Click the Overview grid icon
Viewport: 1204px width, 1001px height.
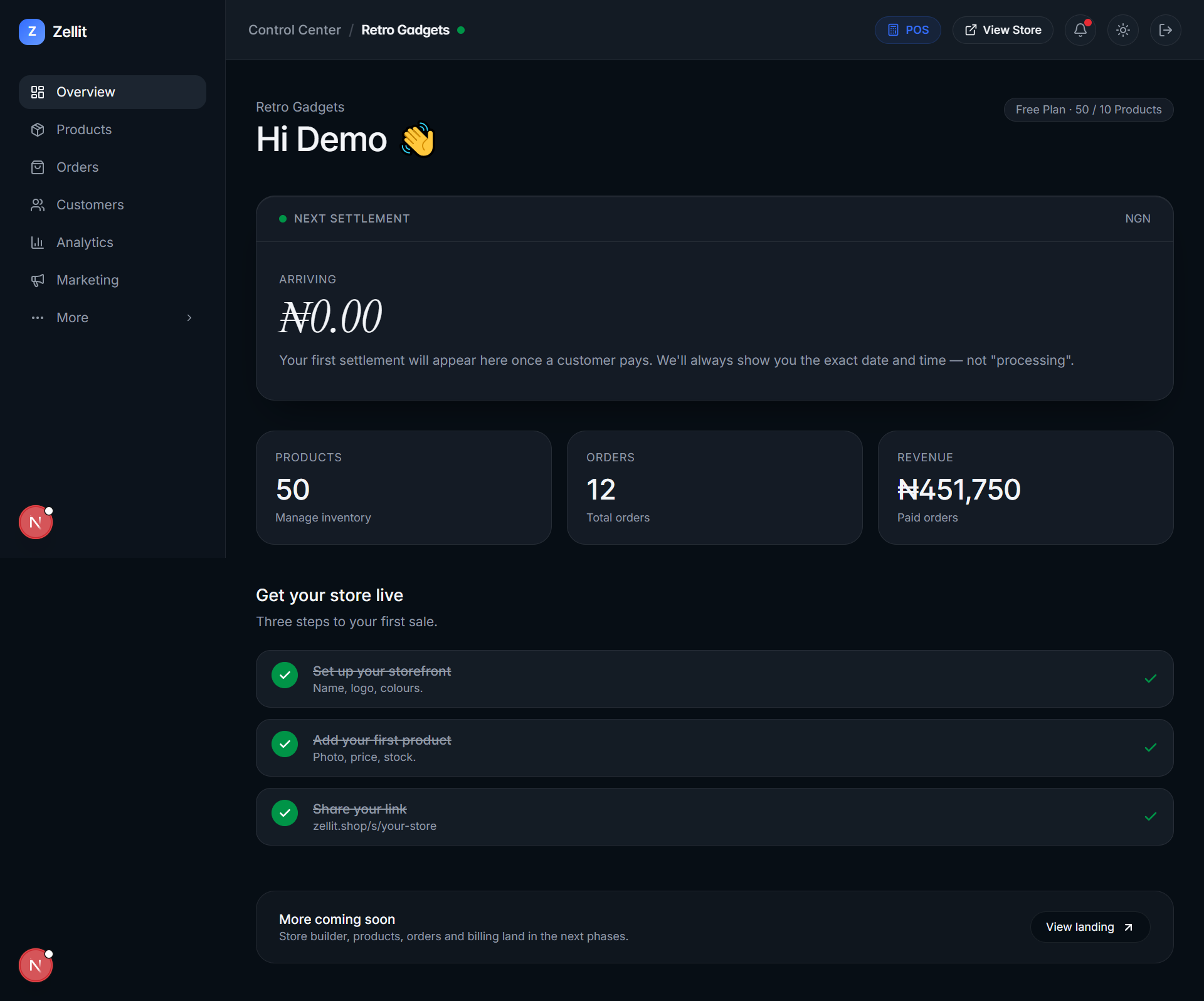coord(38,92)
